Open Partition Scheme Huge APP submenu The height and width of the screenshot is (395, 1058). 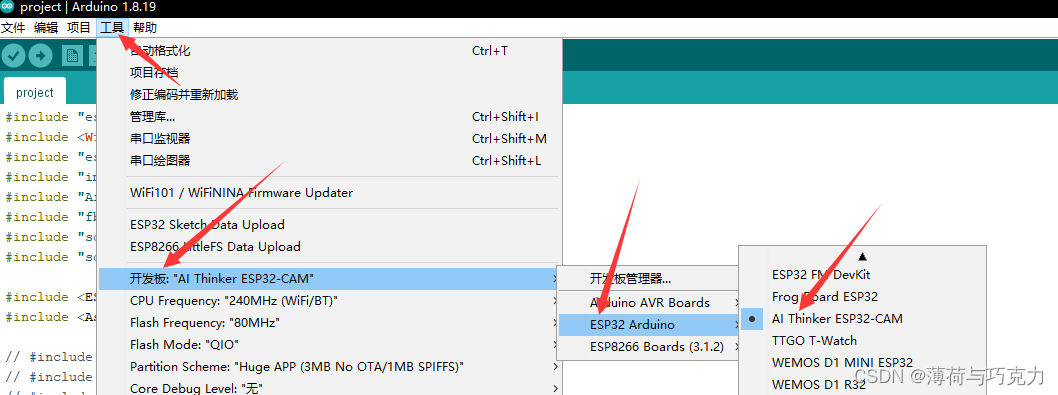pyautogui.click(x=329, y=367)
